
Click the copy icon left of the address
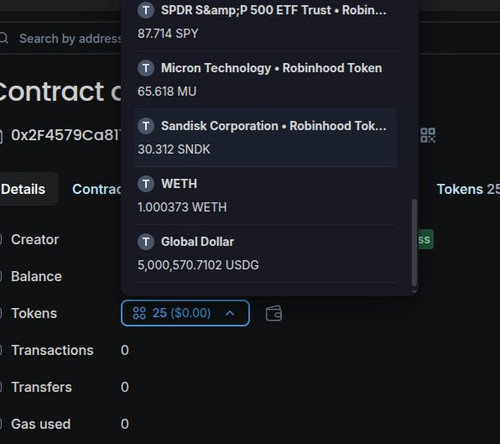click(x=1, y=136)
